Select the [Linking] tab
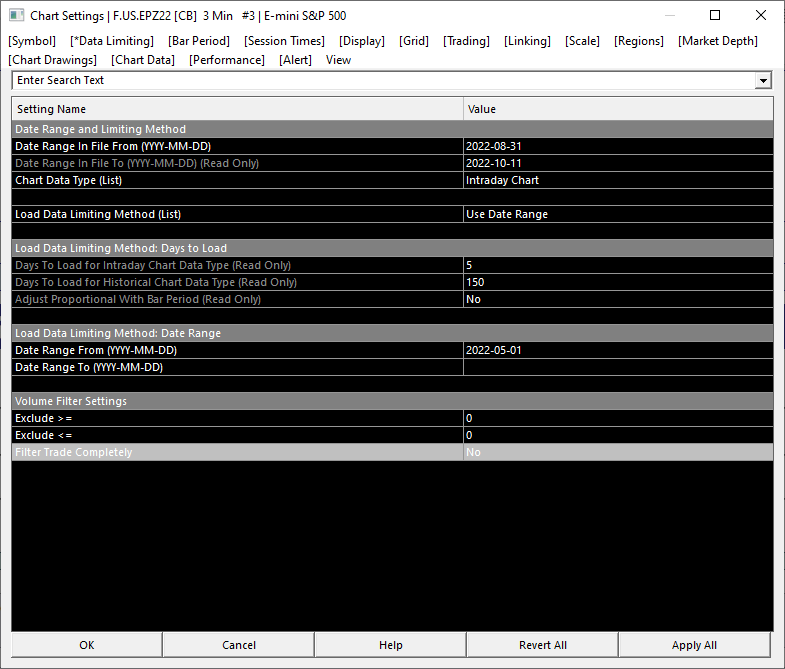This screenshot has width=785, height=669. (x=527, y=41)
